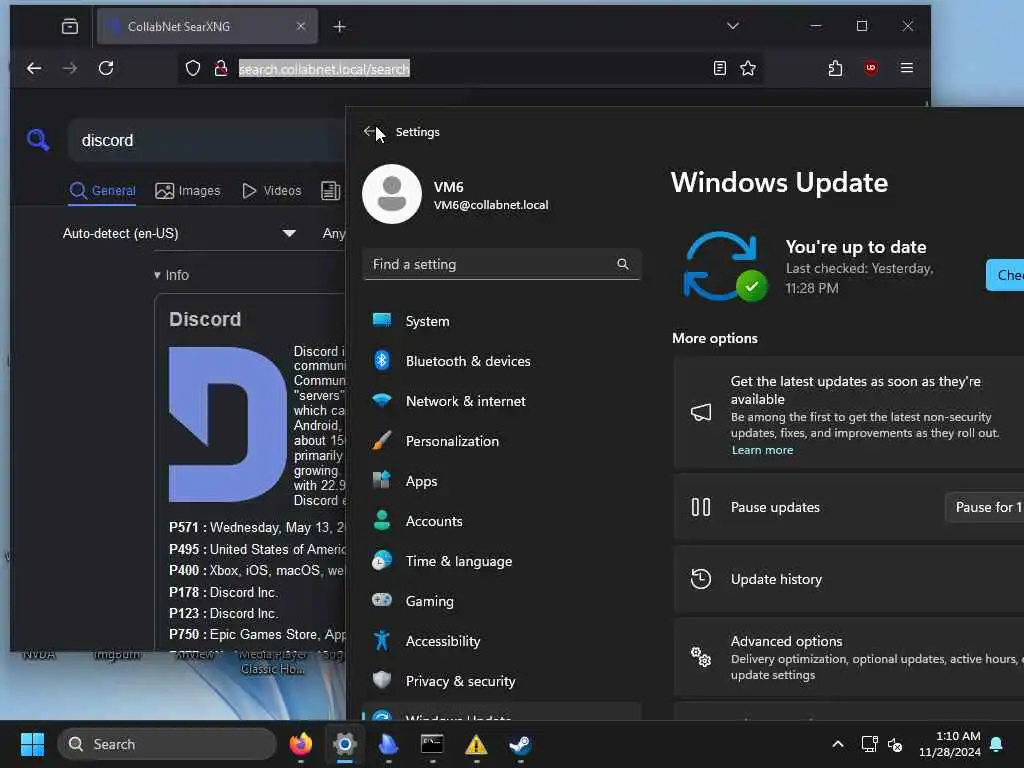This screenshot has width=1024, height=768.
Task: Open the Windows Start menu
Action: coord(32,744)
